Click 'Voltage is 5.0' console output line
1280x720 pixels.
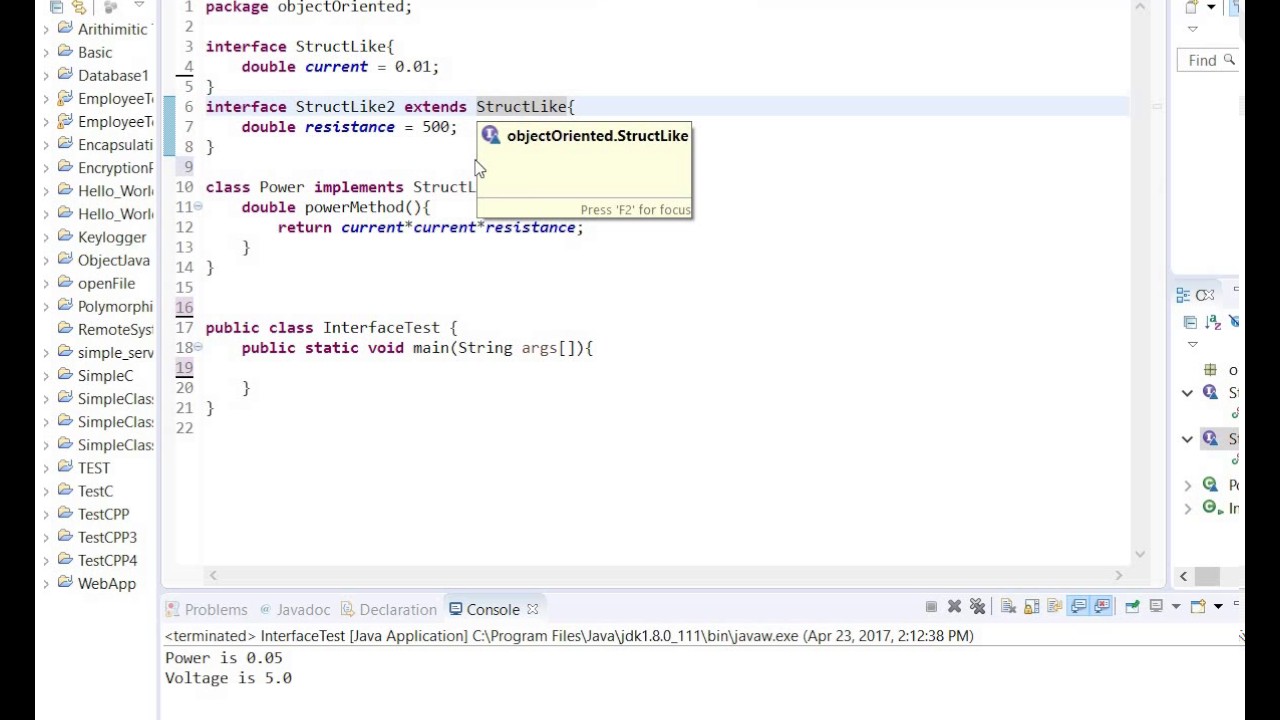pos(228,678)
